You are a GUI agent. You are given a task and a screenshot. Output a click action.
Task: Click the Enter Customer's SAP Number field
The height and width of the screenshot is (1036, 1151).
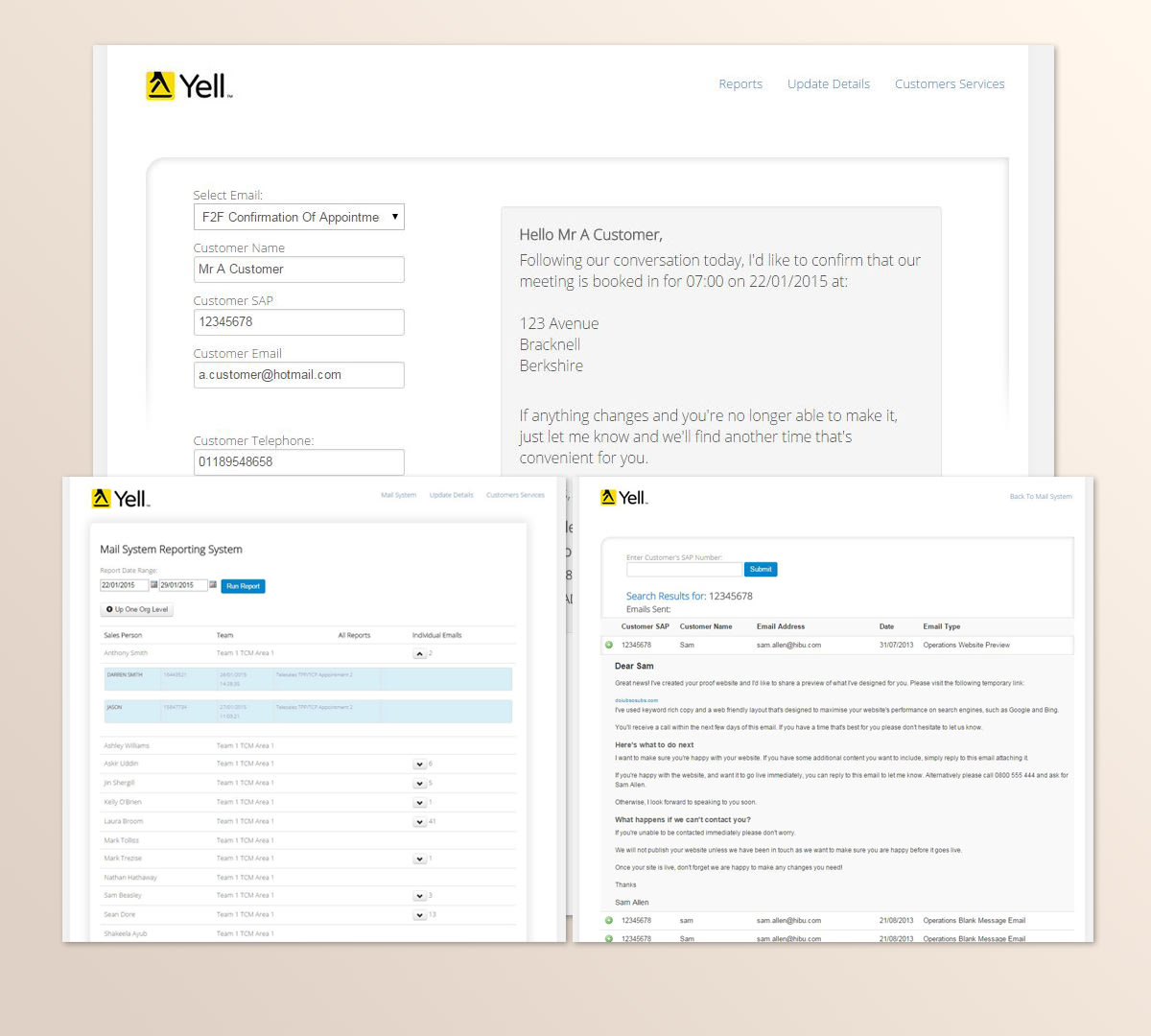click(x=684, y=570)
